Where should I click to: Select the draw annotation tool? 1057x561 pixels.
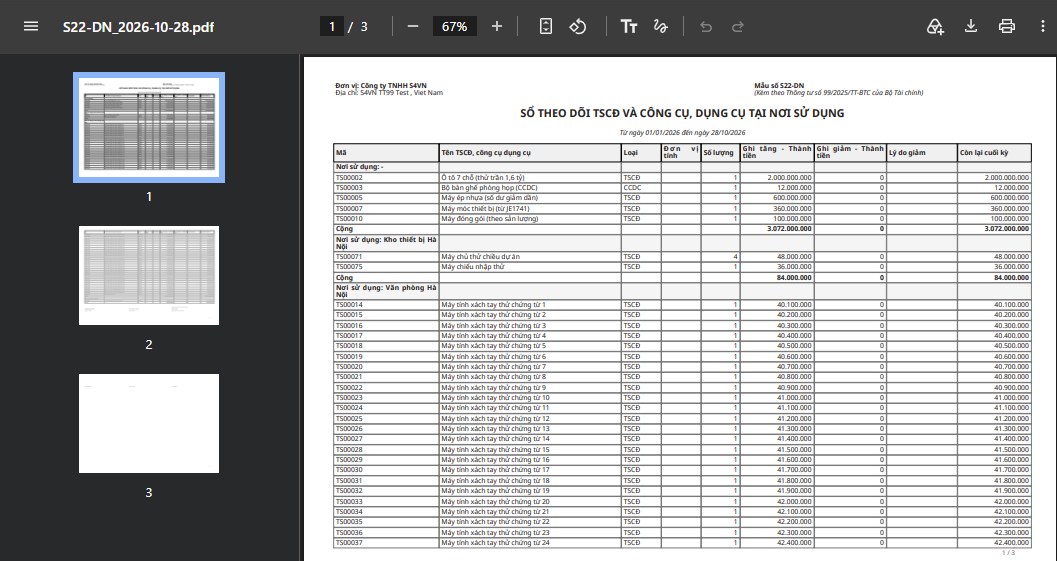click(661, 26)
